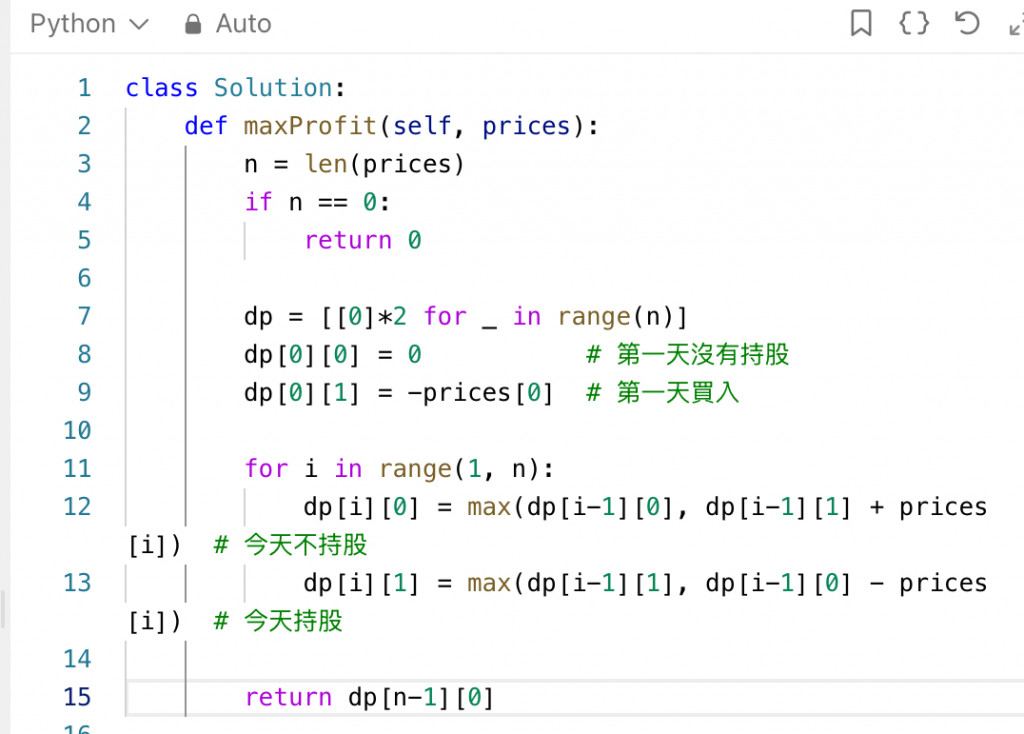Click line number 1 in the gutter
Viewport: 1024px width, 734px height.
coord(84,88)
